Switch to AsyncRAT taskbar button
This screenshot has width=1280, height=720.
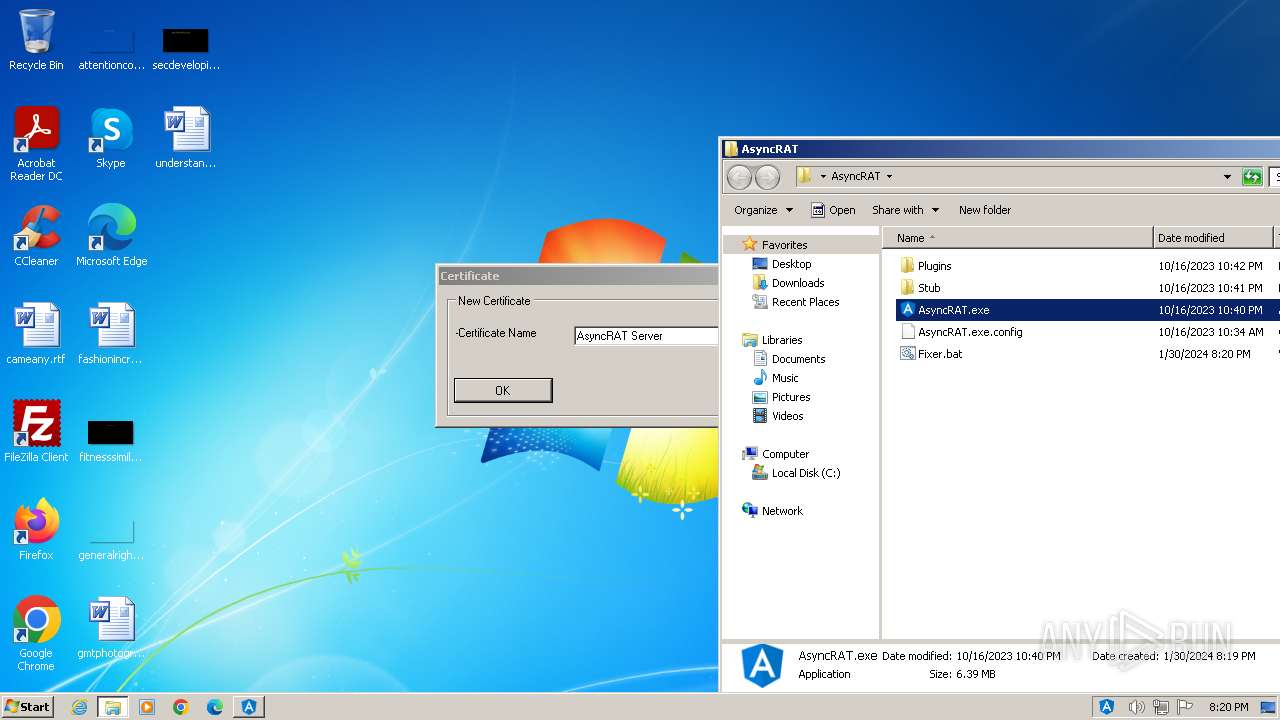point(249,707)
